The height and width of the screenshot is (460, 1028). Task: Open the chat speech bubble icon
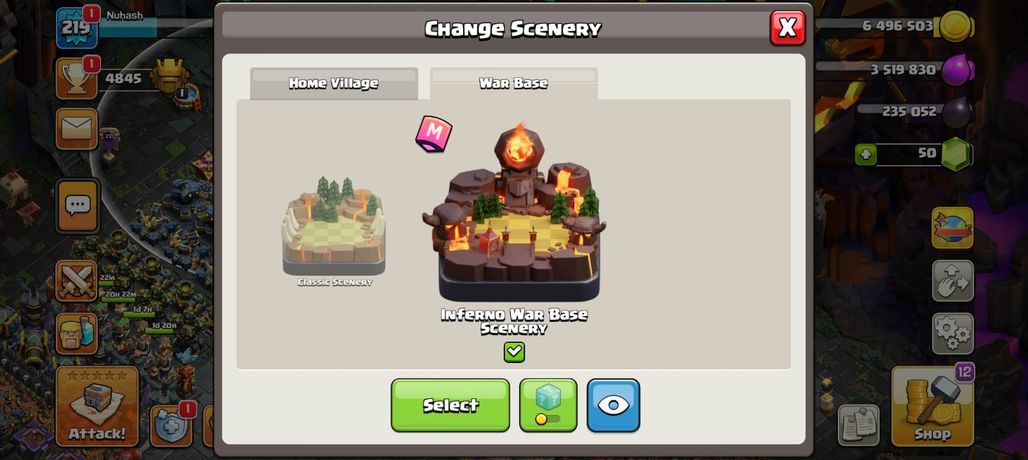click(x=77, y=206)
